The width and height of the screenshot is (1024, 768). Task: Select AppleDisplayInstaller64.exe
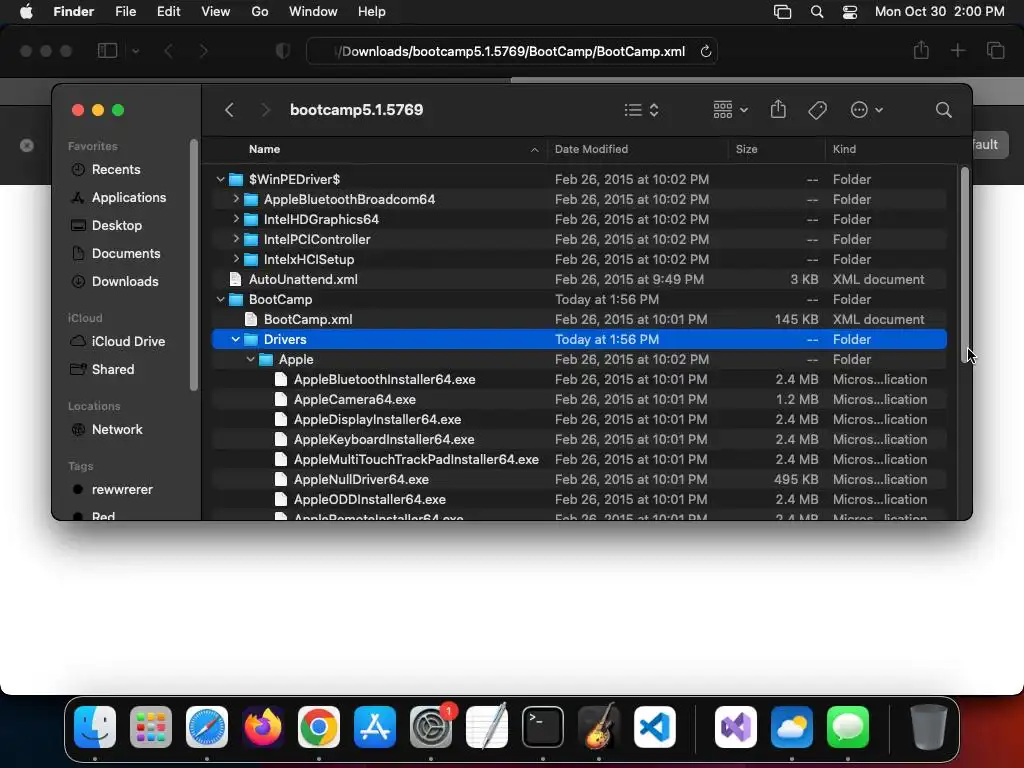(580, 419)
